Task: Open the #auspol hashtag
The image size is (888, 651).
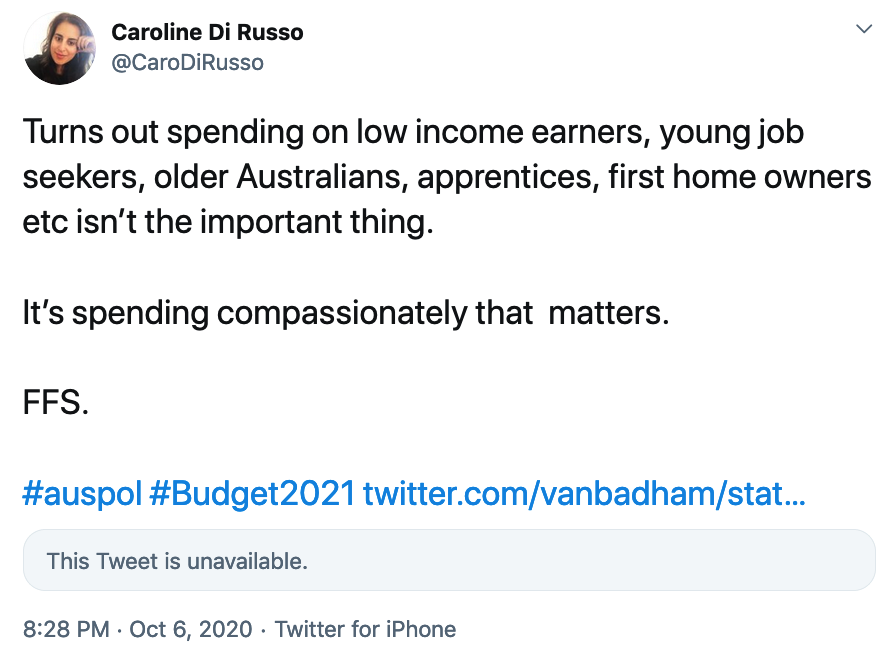Action: pyautogui.click(x=81, y=493)
